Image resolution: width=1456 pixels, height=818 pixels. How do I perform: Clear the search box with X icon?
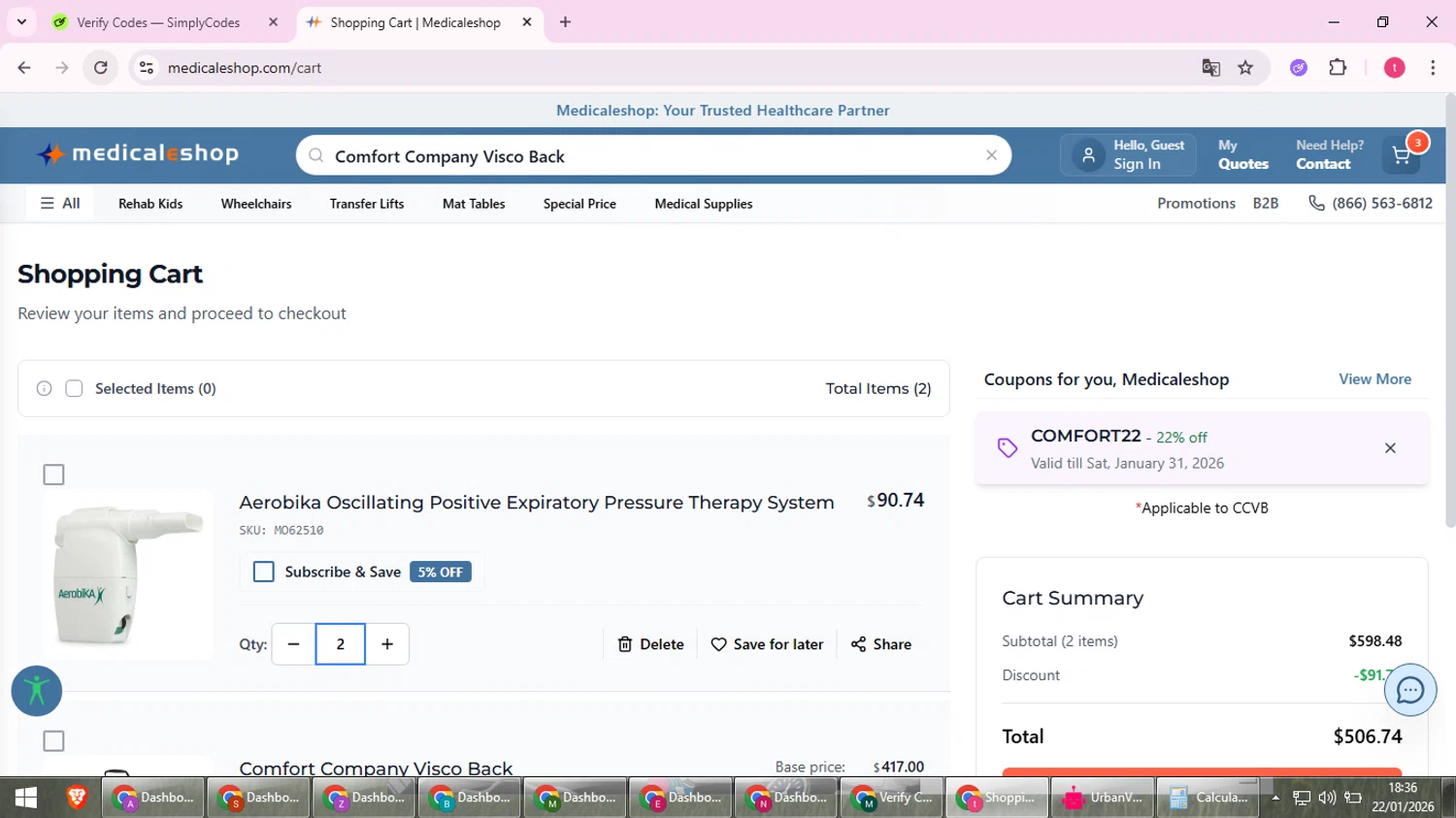click(991, 155)
